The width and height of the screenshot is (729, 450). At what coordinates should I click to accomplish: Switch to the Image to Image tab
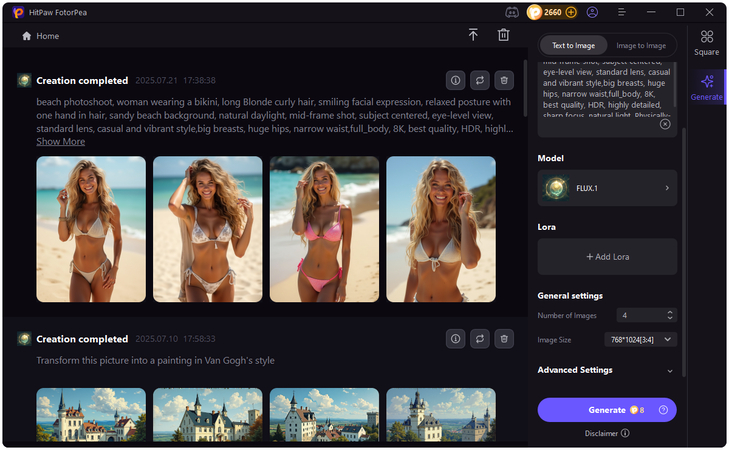641,46
